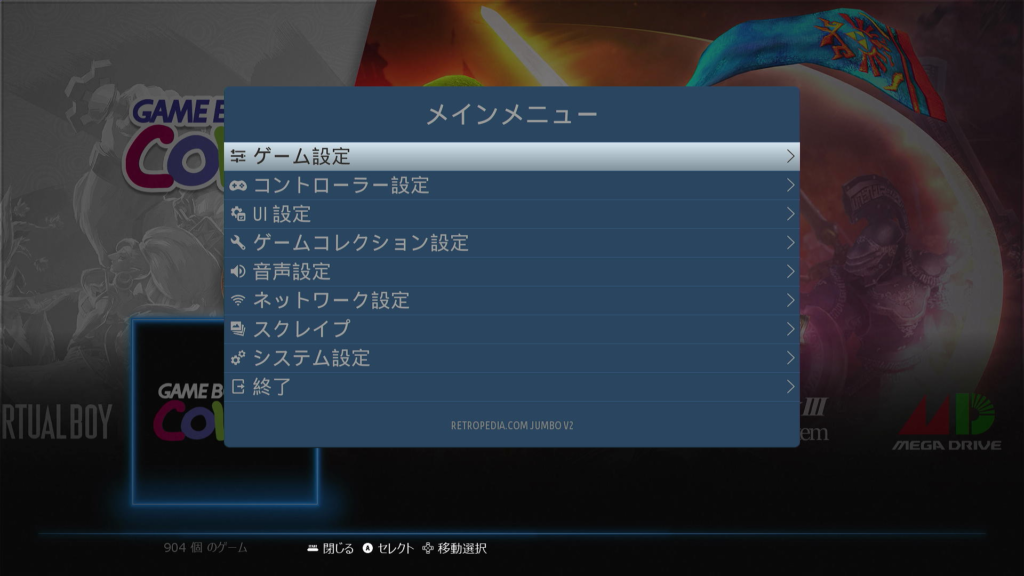This screenshot has width=1024, height=576.
Task: Click the A button icon beside セレクト
Action: (369, 548)
